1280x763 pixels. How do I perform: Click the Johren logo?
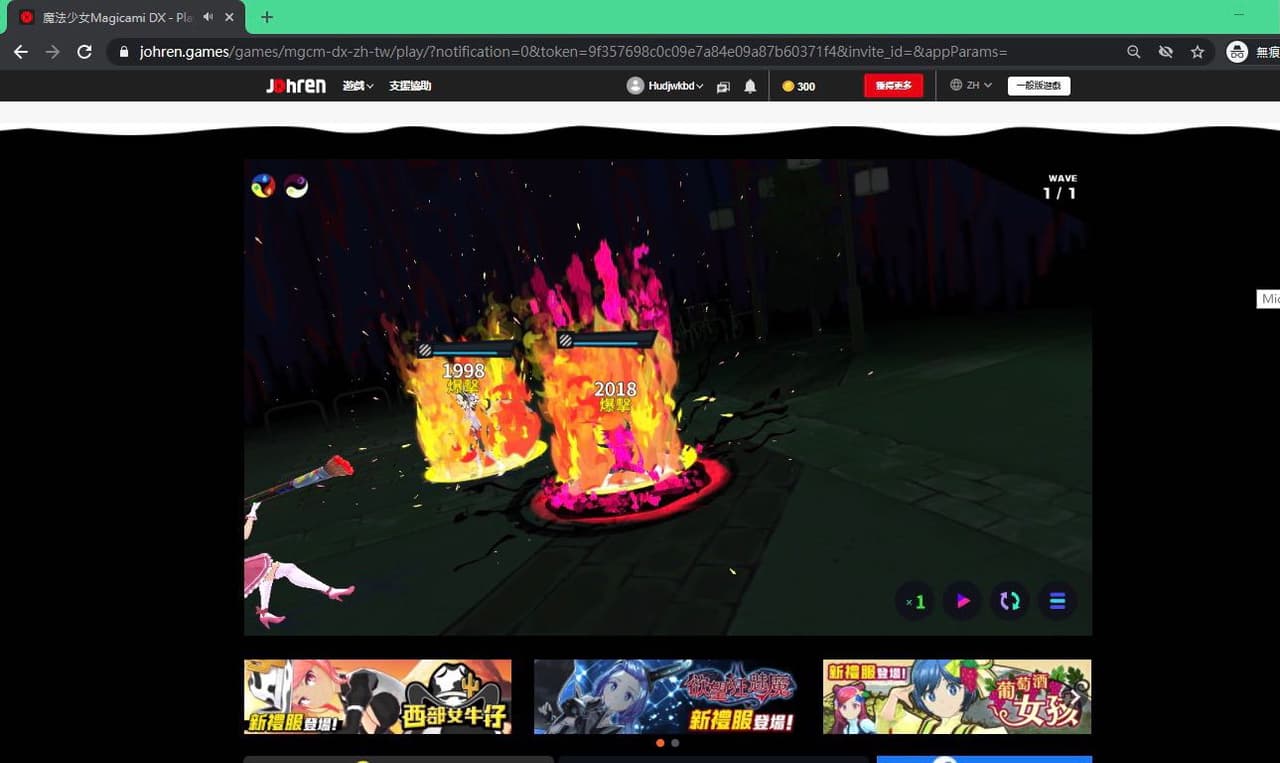click(296, 86)
